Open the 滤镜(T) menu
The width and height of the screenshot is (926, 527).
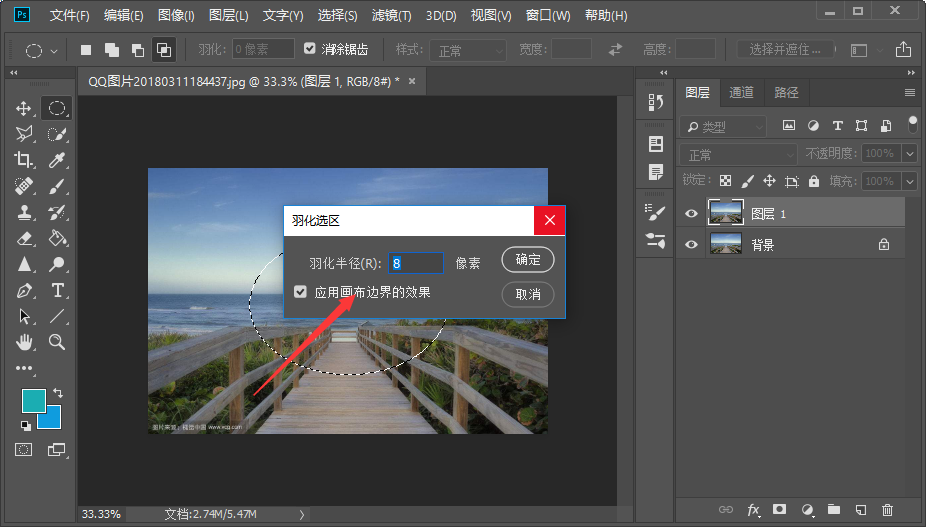tap(392, 16)
